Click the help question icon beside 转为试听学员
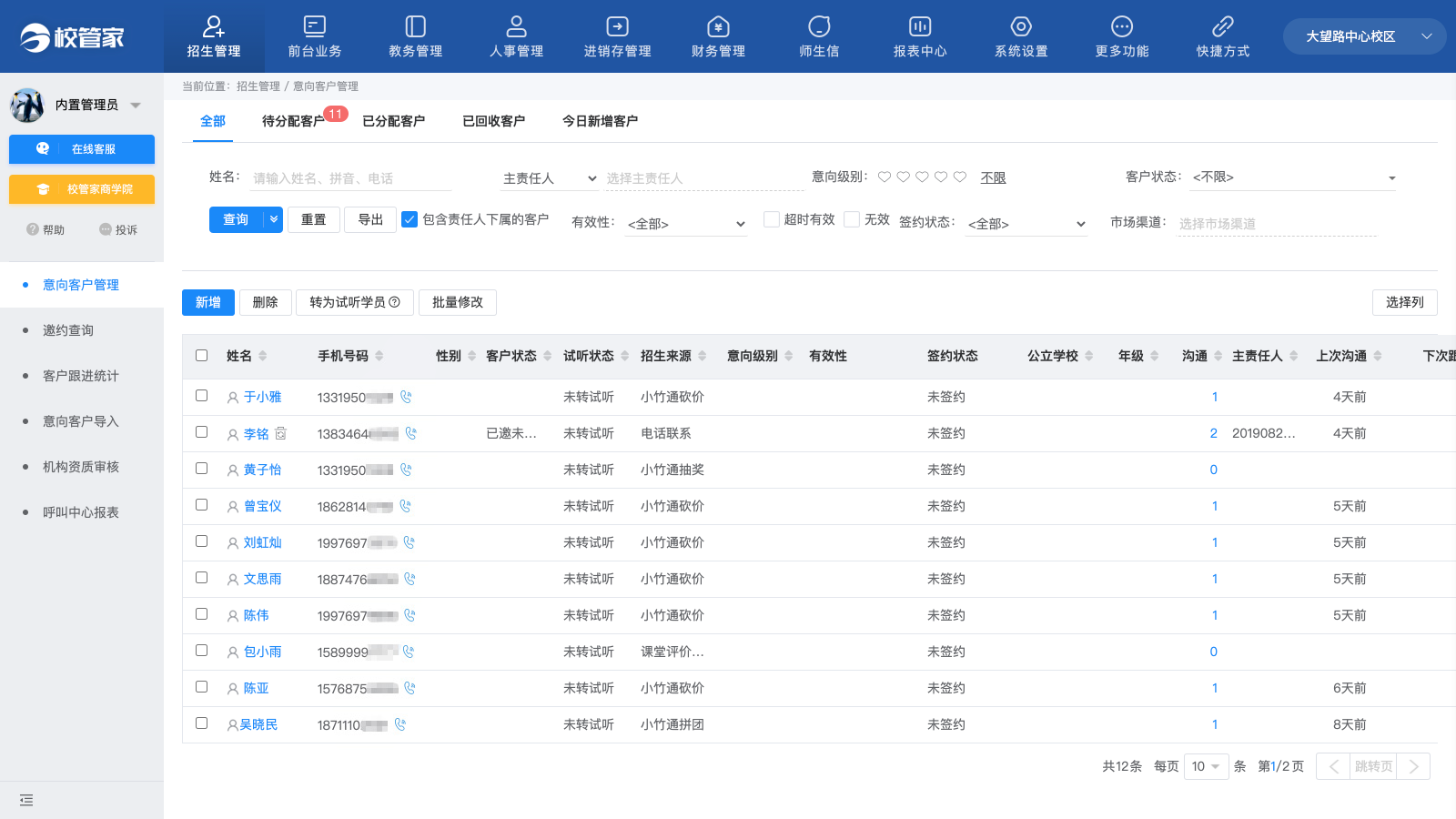Image resolution: width=1456 pixels, height=819 pixels. (x=395, y=302)
